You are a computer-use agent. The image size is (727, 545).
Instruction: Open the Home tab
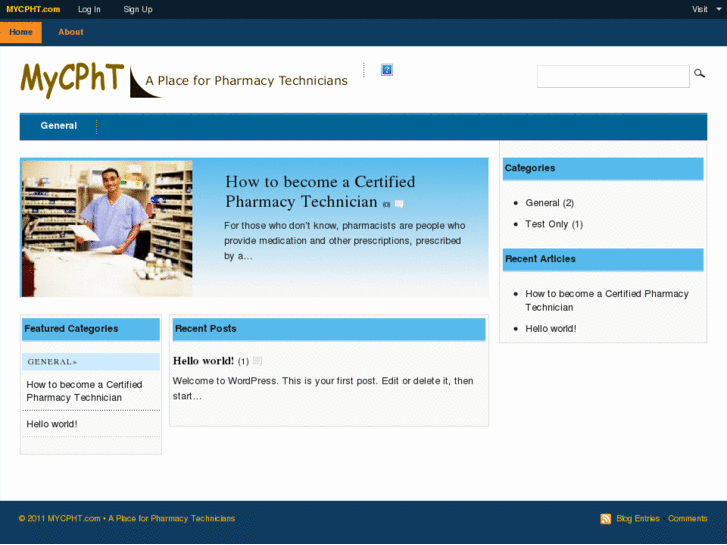coord(21,32)
